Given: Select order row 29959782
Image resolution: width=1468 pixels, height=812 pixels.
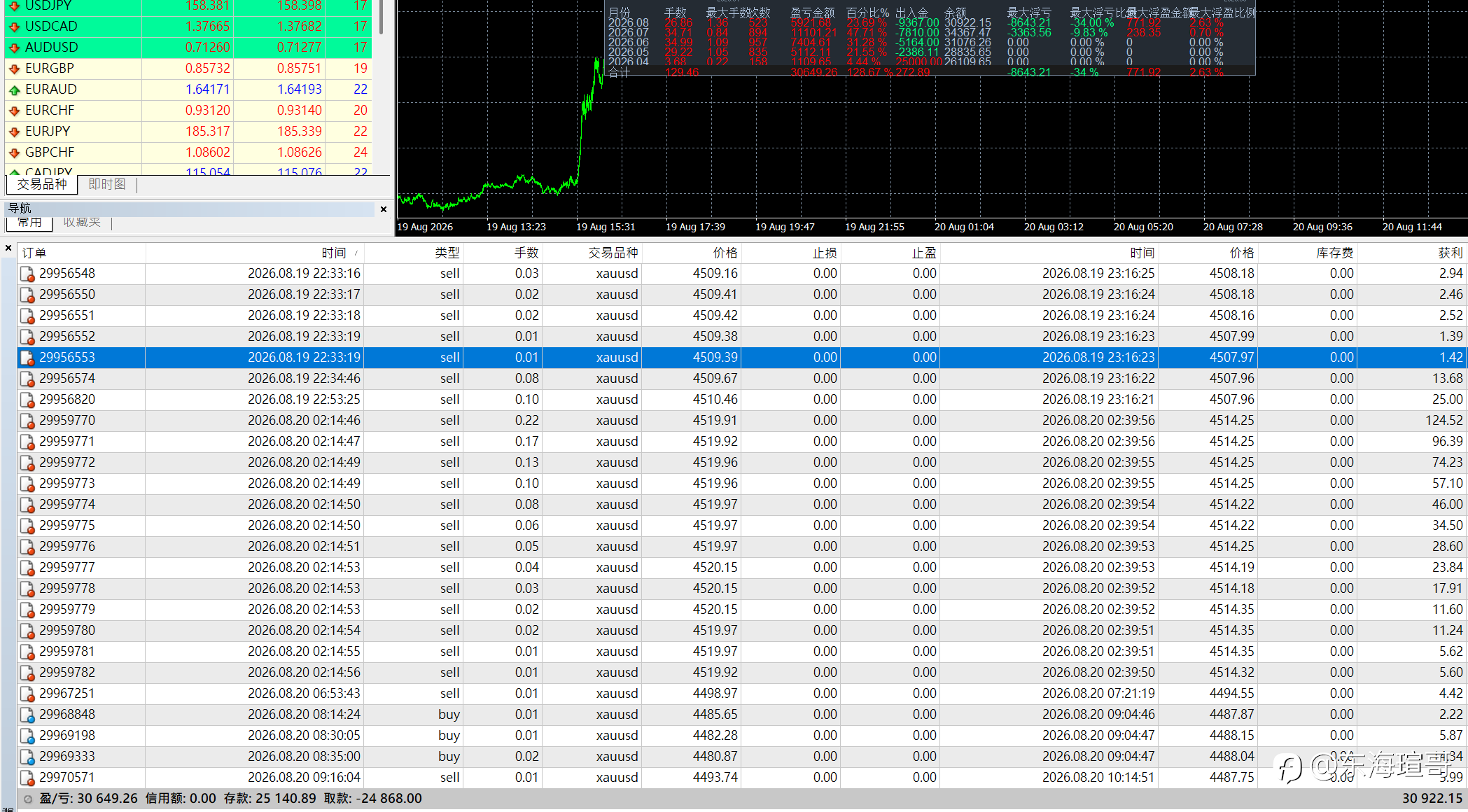Looking at the screenshot, I should click(742, 673).
